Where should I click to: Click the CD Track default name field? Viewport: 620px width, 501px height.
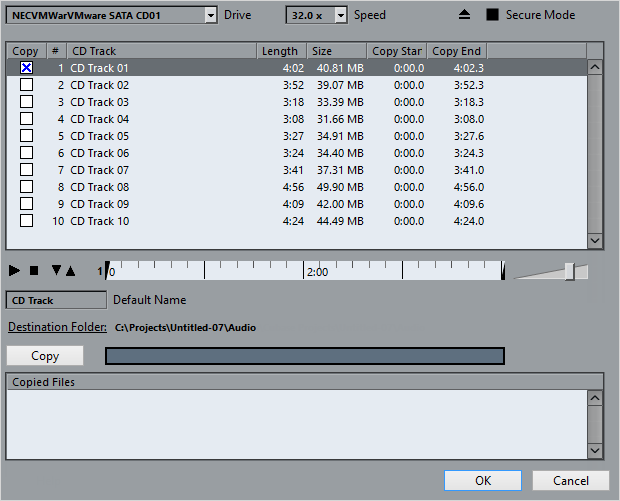[x=56, y=300]
